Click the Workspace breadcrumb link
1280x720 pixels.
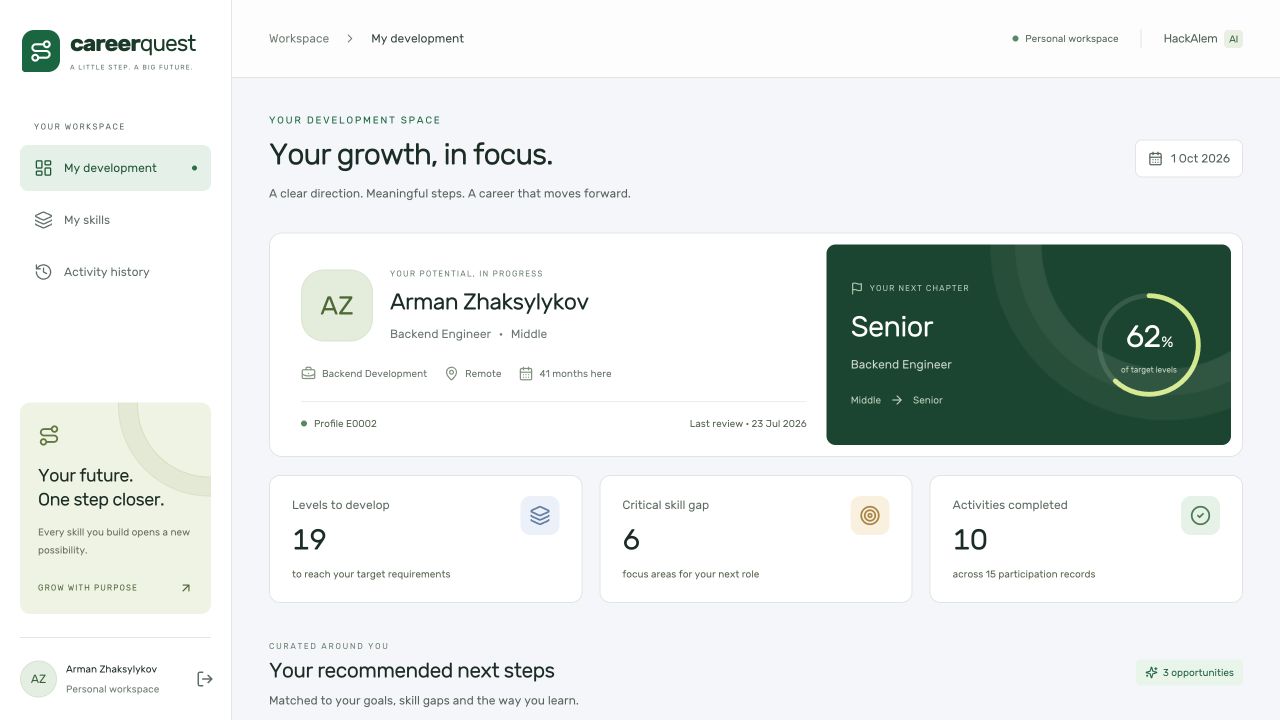(299, 39)
